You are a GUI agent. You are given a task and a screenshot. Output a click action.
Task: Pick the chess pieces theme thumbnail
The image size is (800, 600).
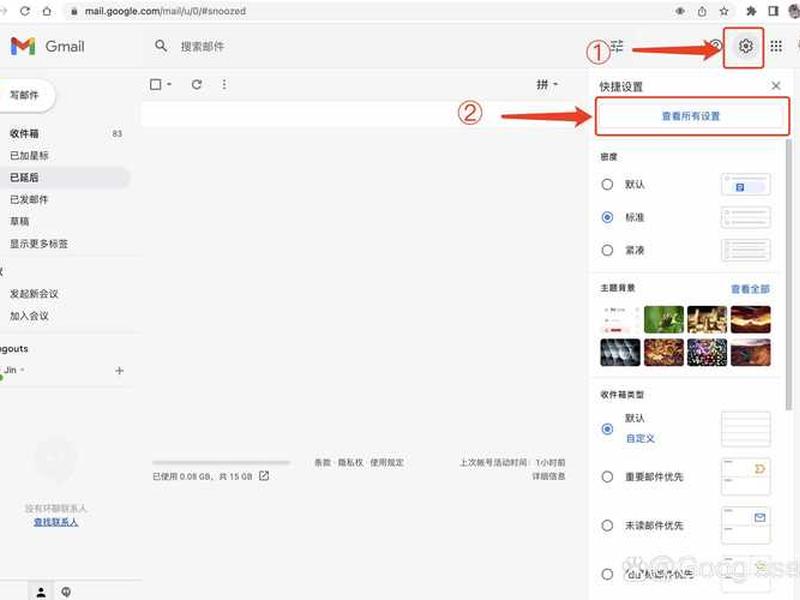707,319
